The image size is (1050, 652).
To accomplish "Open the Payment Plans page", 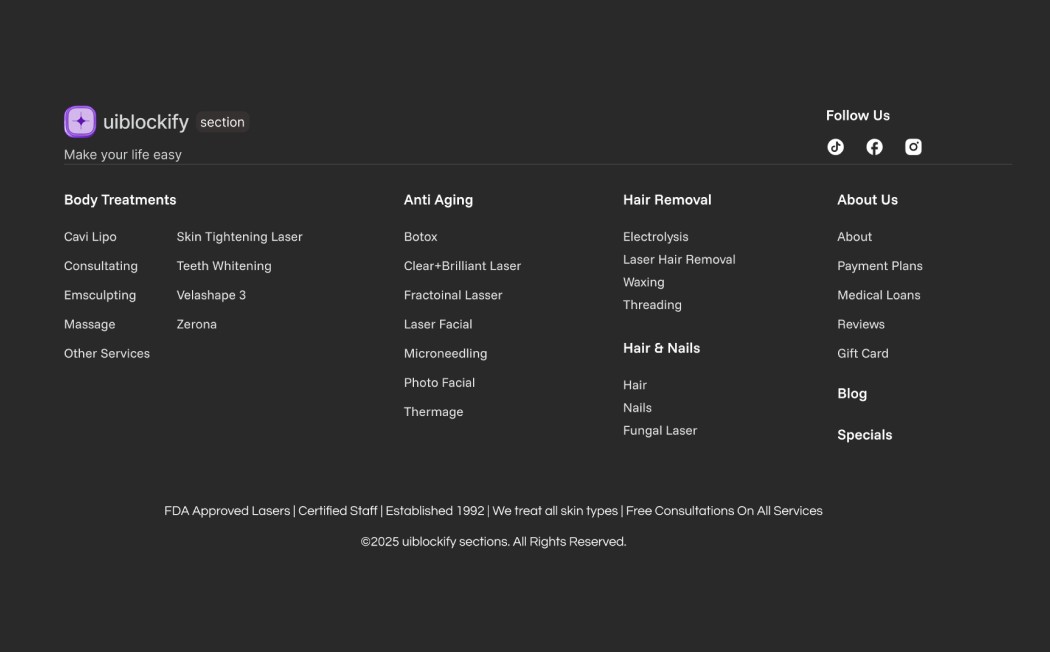I will coord(880,266).
